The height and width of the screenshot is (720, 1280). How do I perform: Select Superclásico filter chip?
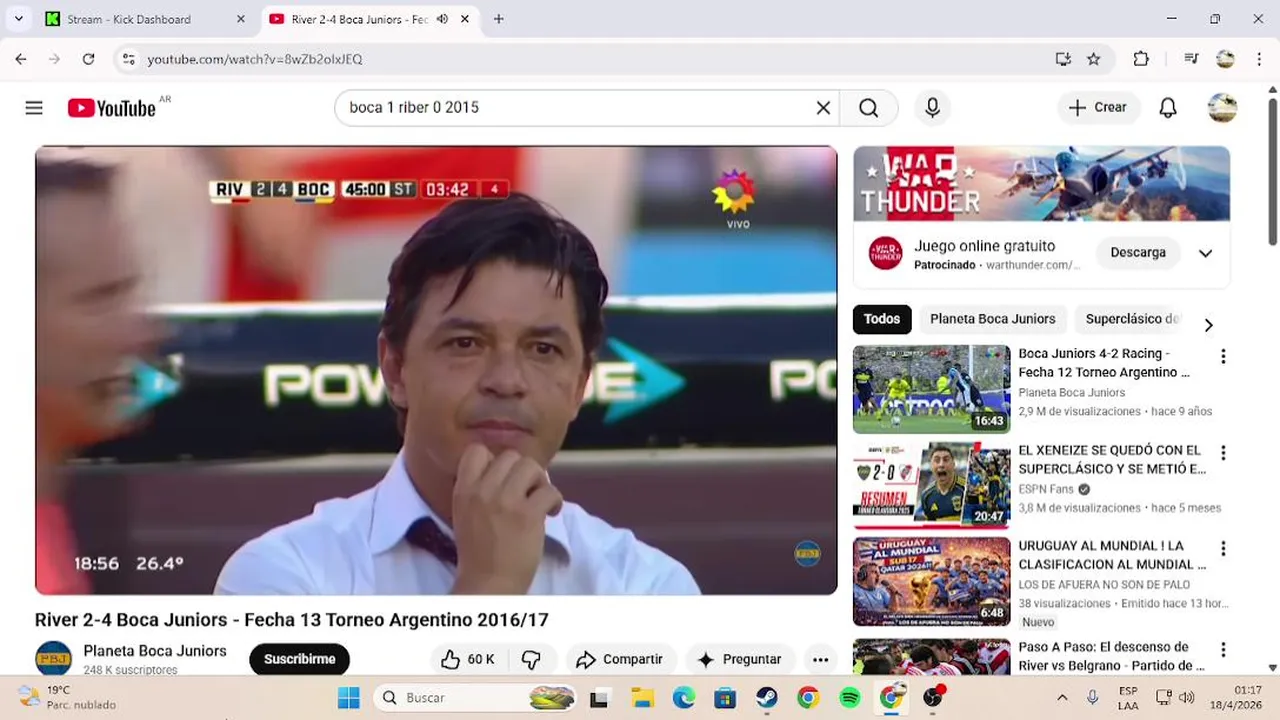tap(1131, 319)
